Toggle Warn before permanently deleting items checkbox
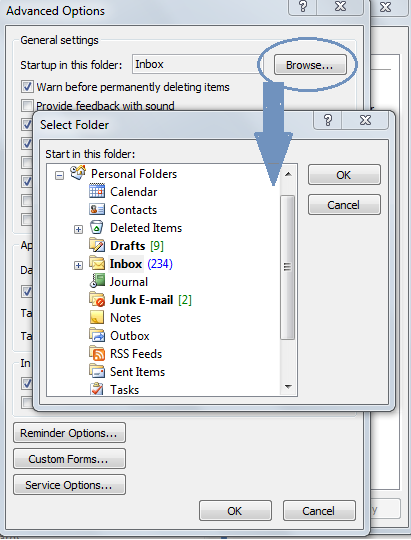411x540 pixels. (27, 87)
